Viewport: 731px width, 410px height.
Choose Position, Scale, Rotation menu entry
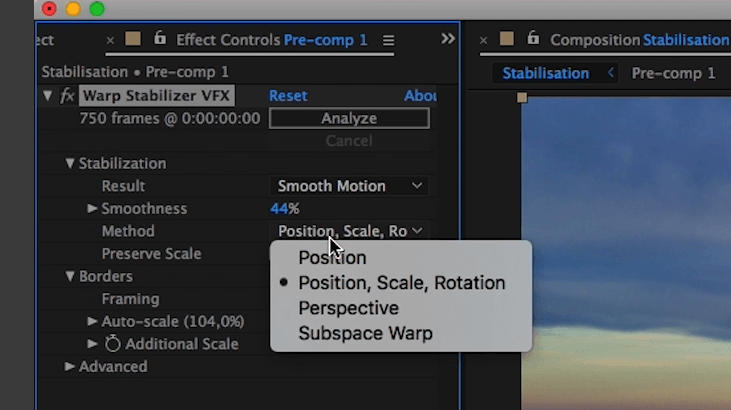tap(400, 283)
